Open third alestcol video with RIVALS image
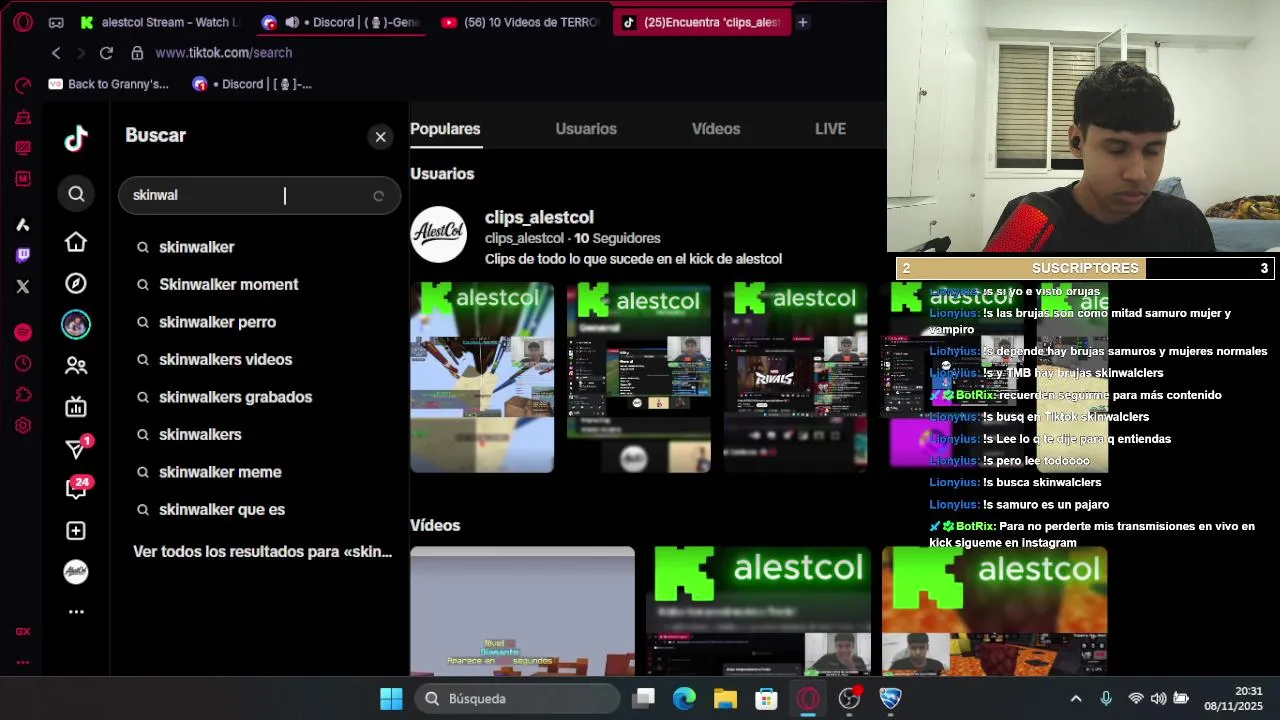This screenshot has width=1280, height=720. point(796,377)
